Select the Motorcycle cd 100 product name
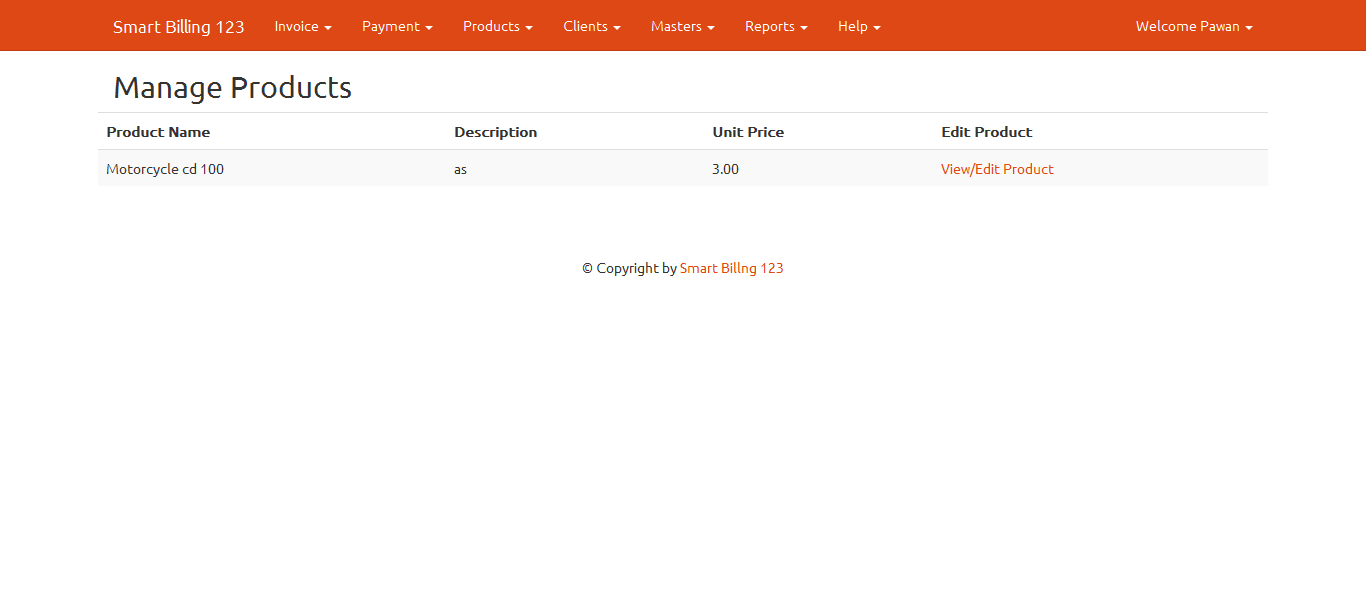The image size is (1366, 598). (x=165, y=169)
